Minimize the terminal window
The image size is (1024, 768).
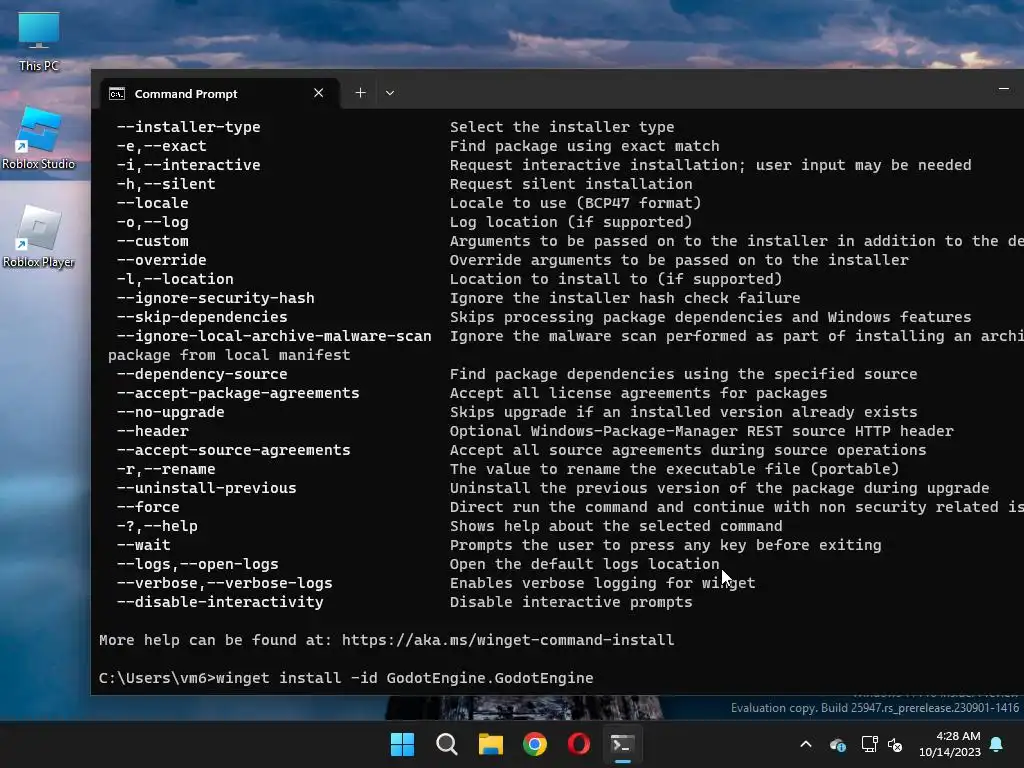point(1004,89)
